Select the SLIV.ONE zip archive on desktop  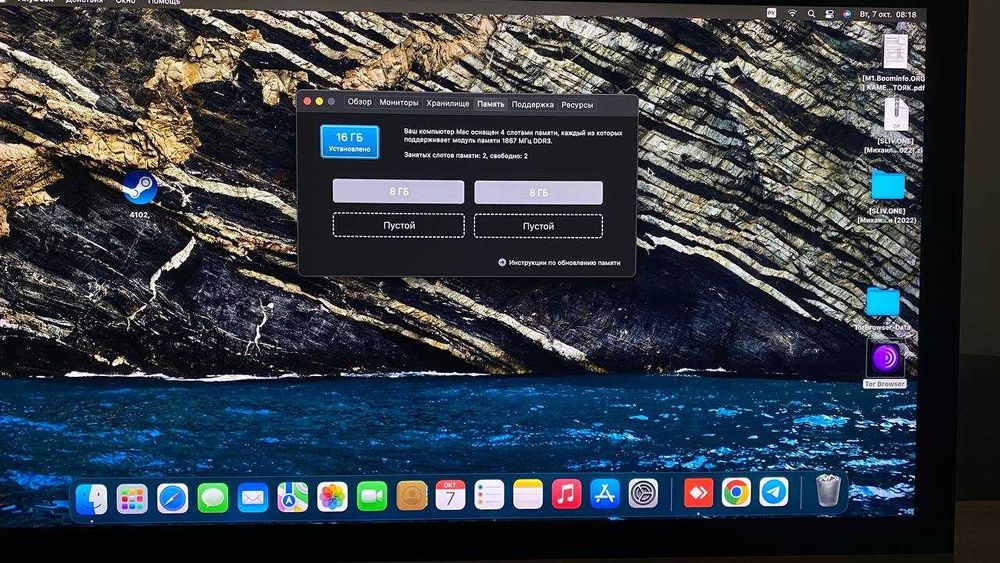pos(896,114)
